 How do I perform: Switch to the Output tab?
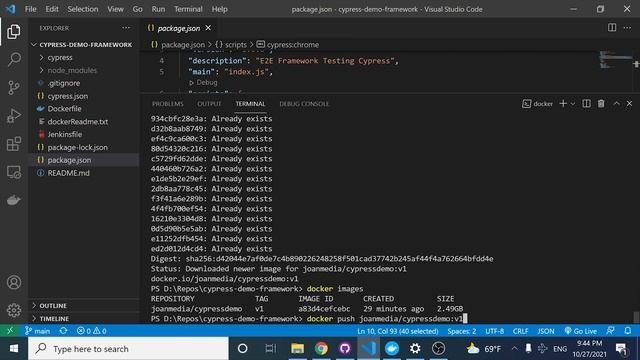click(209, 104)
